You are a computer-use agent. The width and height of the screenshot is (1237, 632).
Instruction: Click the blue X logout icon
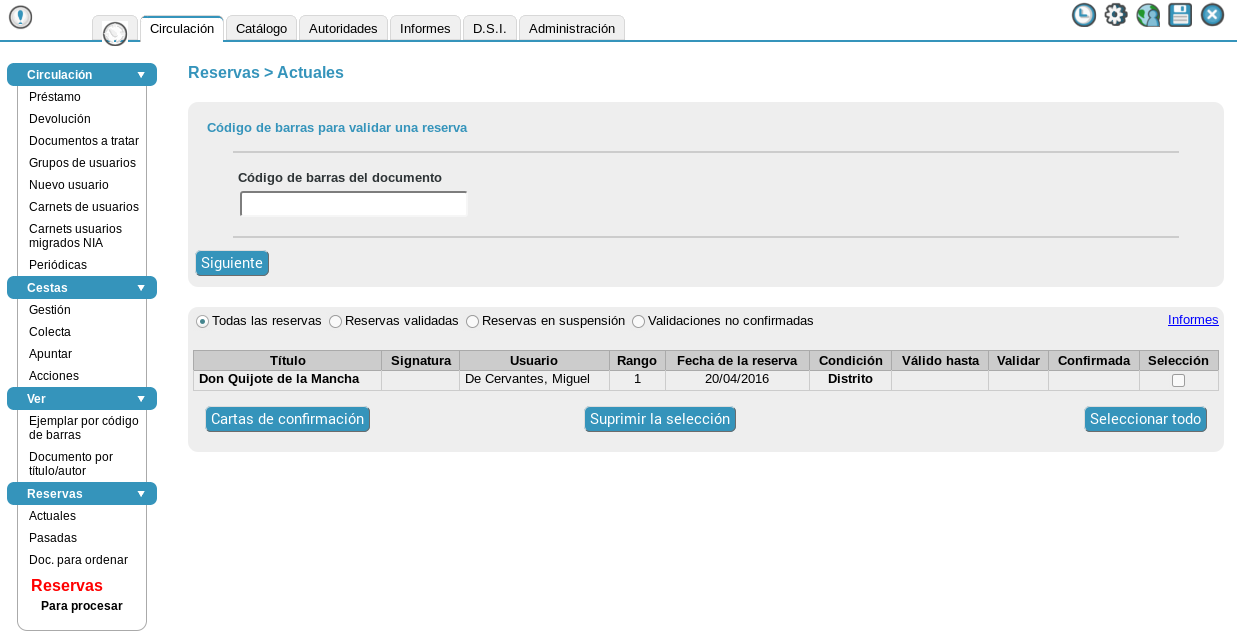point(1212,15)
